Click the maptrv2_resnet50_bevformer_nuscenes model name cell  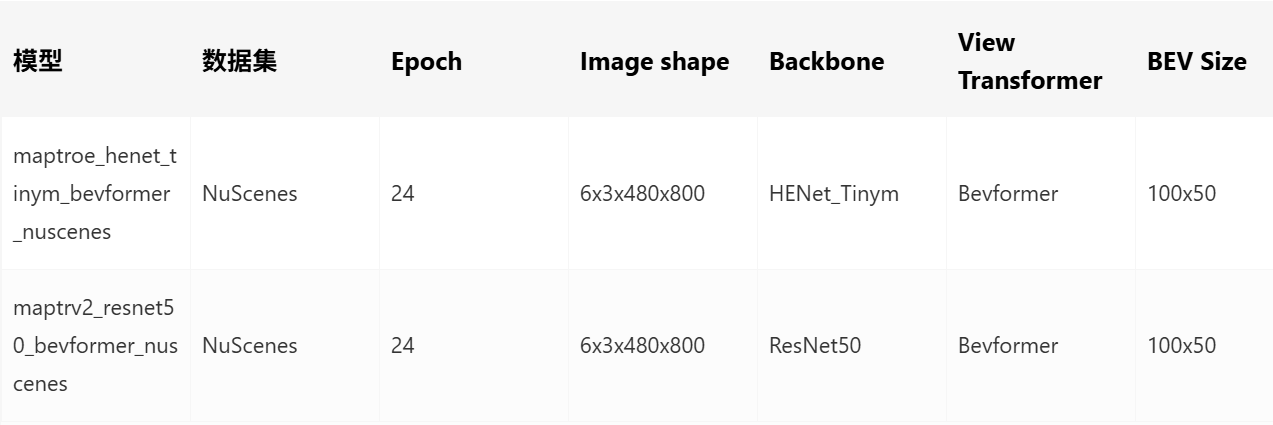[95, 346]
